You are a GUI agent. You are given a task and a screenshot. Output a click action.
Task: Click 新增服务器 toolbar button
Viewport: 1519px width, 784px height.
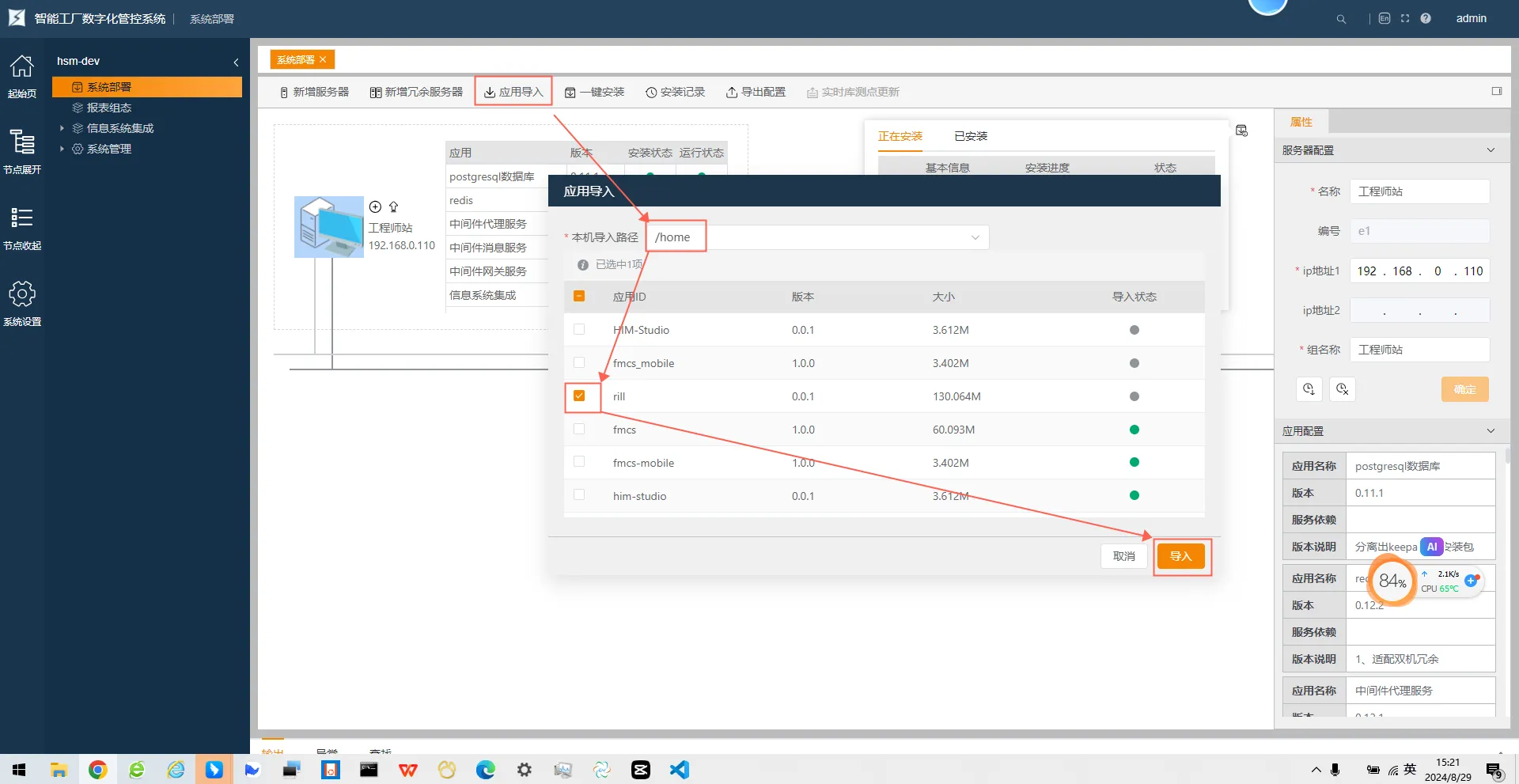pos(314,92)
